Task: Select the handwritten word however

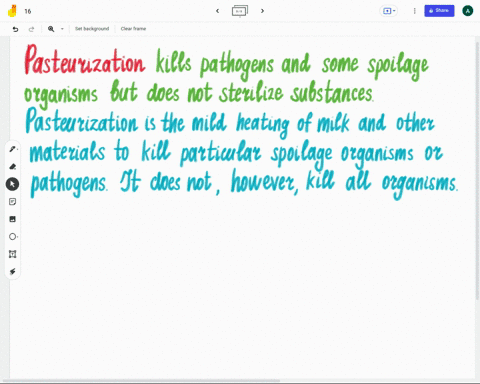Action: (x=264, y=182)
